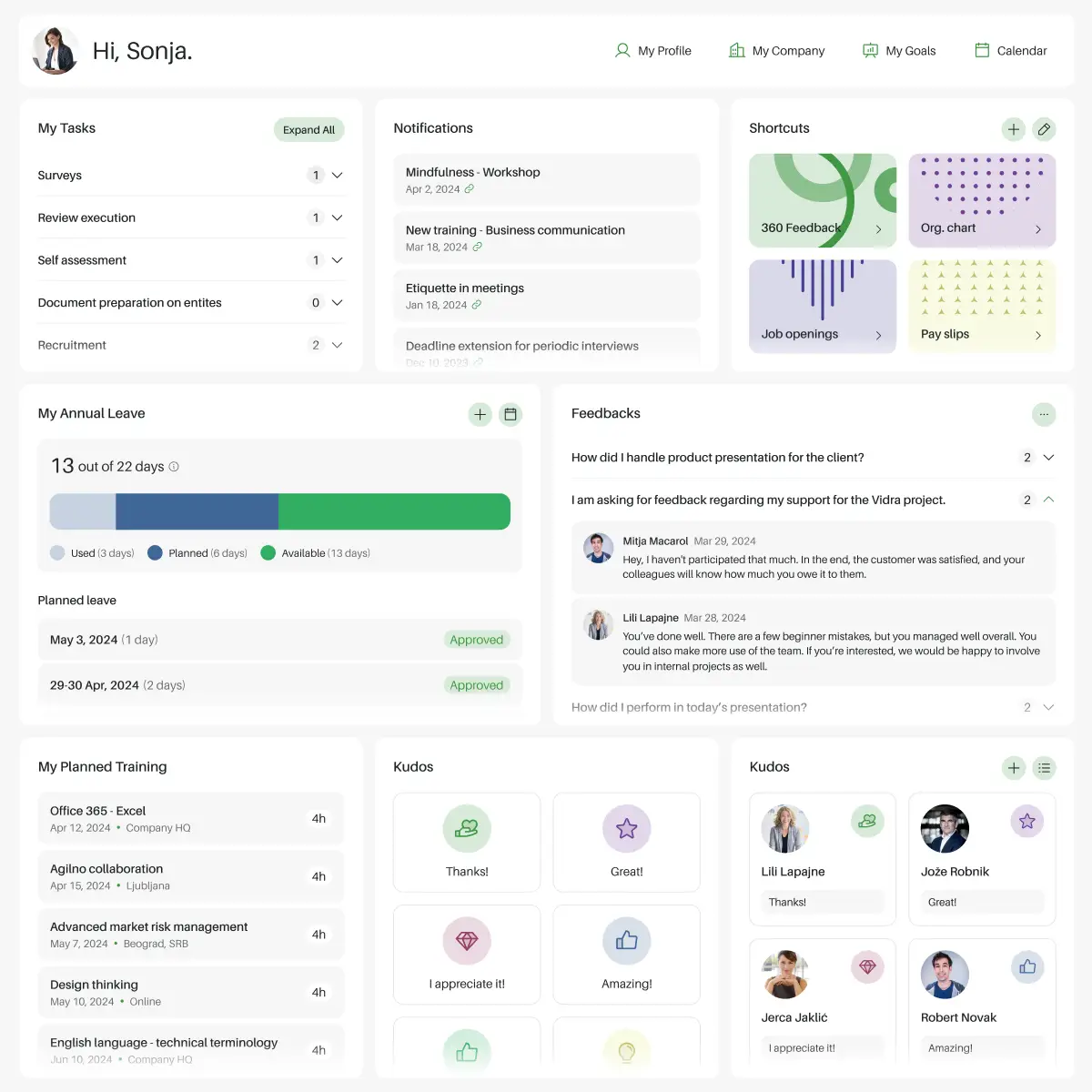Expand the Self assessment task chevron
Viewport: 1092px width, 1092px height.
tap(337, 260)
